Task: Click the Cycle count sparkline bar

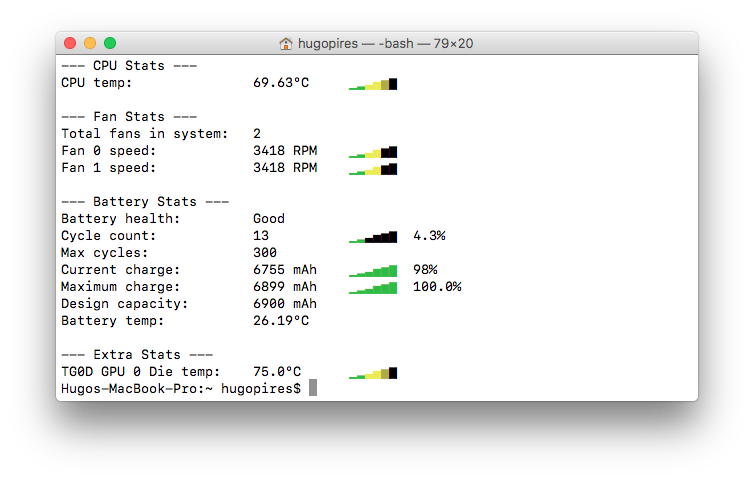Action: 373,237
